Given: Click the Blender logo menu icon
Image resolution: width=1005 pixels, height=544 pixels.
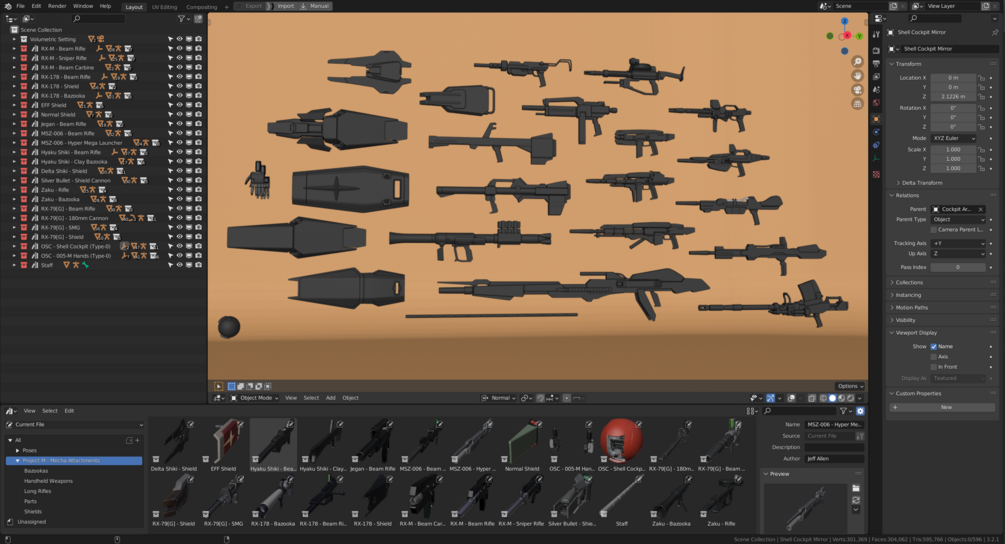Looking at the screenshot, I should (7, 6).
